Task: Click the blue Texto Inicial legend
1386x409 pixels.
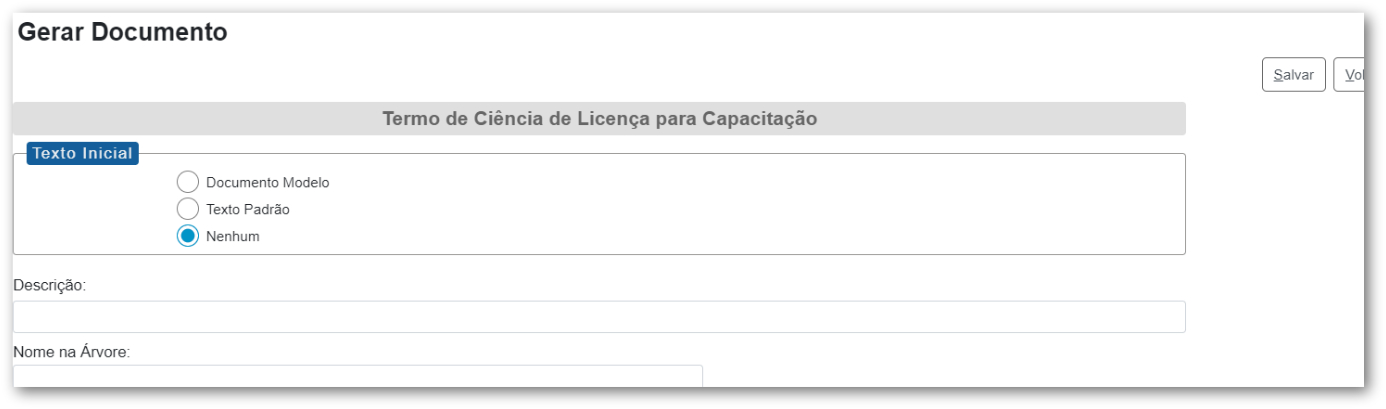Action: tap(82, 153)
